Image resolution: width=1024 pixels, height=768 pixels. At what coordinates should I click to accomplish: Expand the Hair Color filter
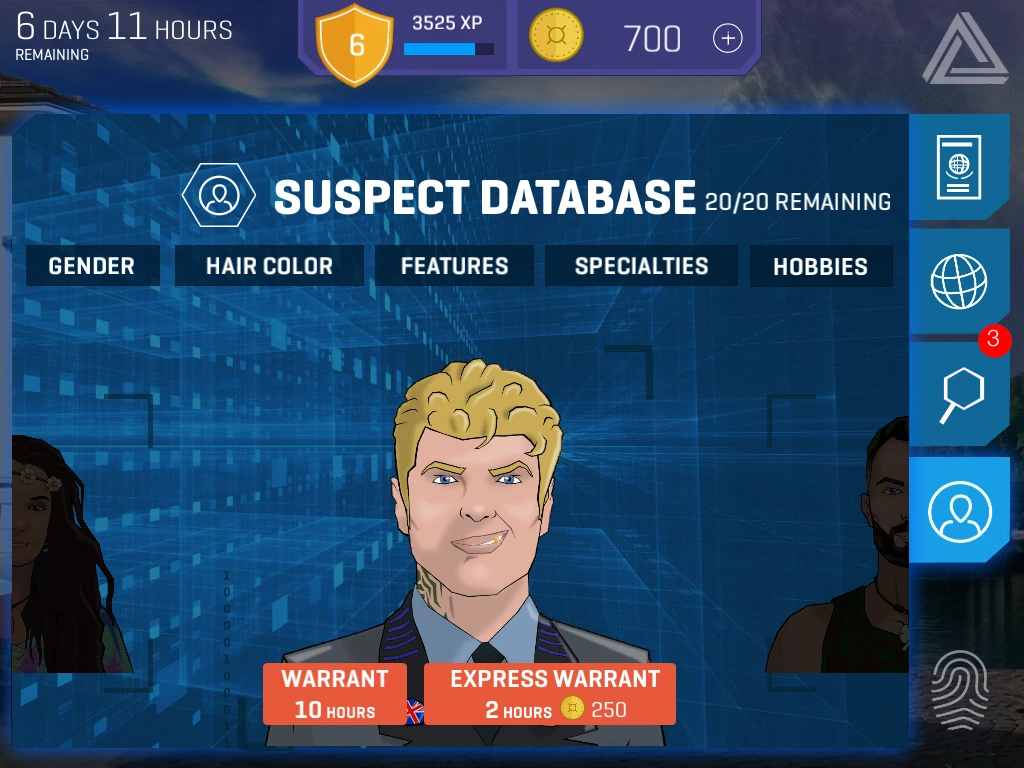click(269, 266)
